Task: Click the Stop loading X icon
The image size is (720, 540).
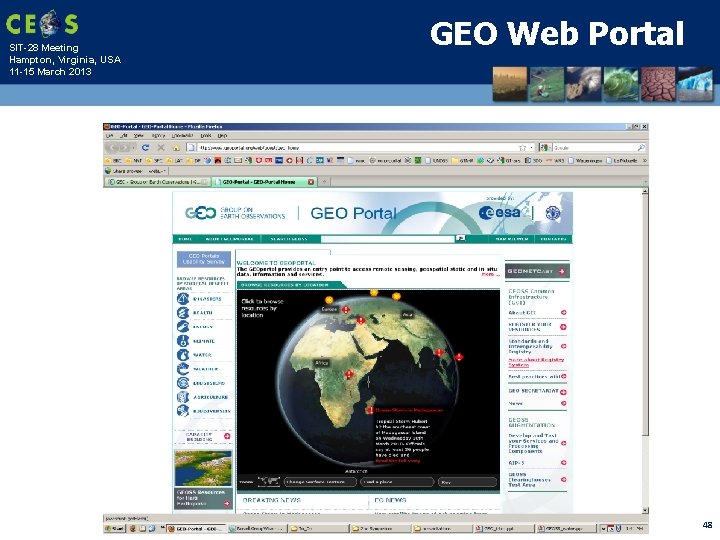Action: (x=161, y=147)
